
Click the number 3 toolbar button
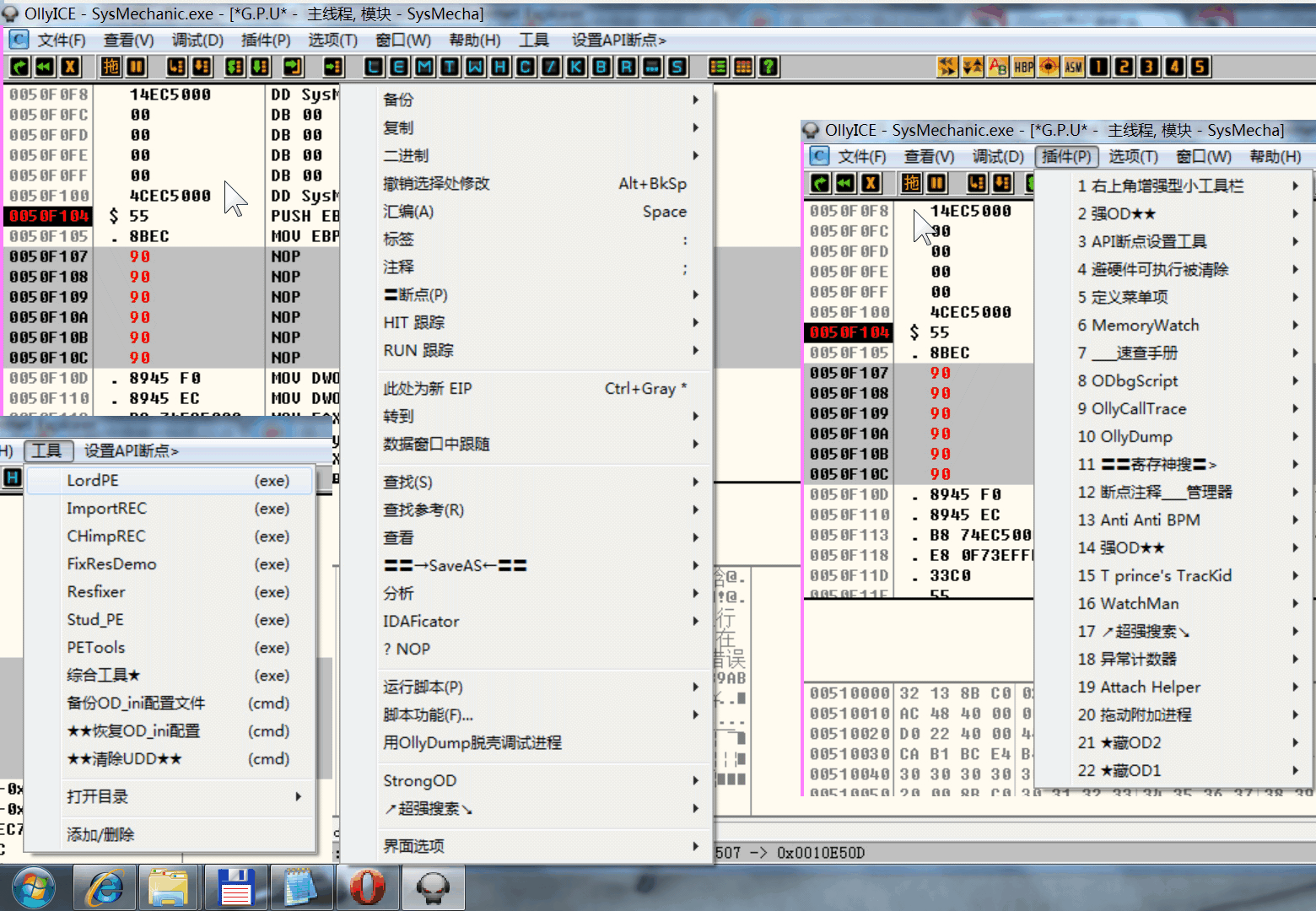click(x=1149, y=67)
